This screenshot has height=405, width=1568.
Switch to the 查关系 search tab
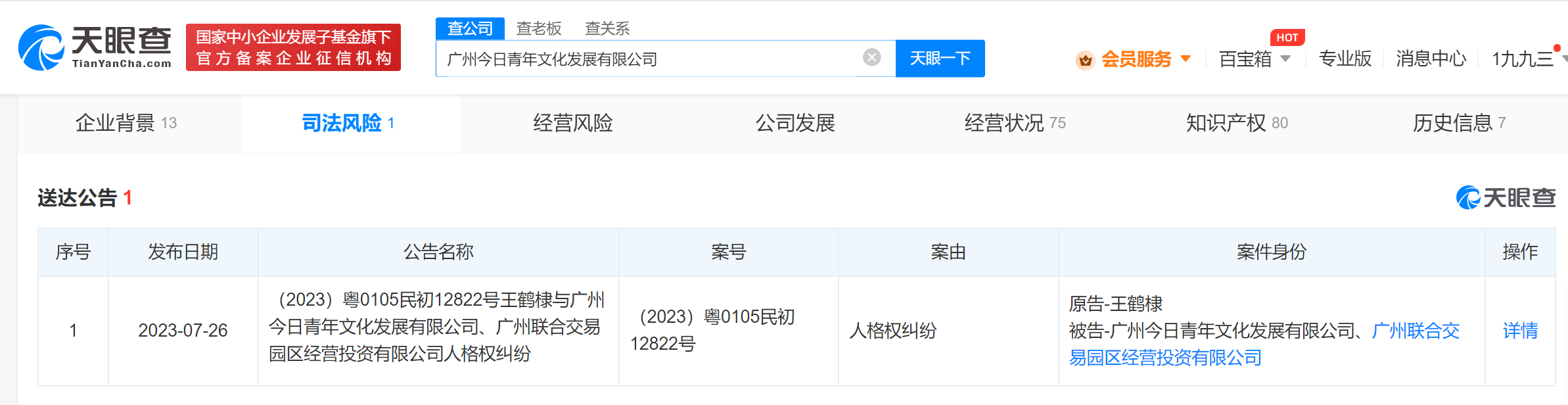pyautogui.click(x=607, y=28)
